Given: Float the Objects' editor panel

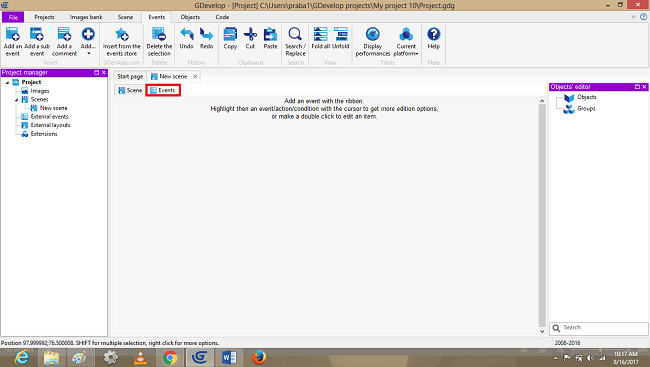Looking at the screenshot, I should click(x=637, y=87).
